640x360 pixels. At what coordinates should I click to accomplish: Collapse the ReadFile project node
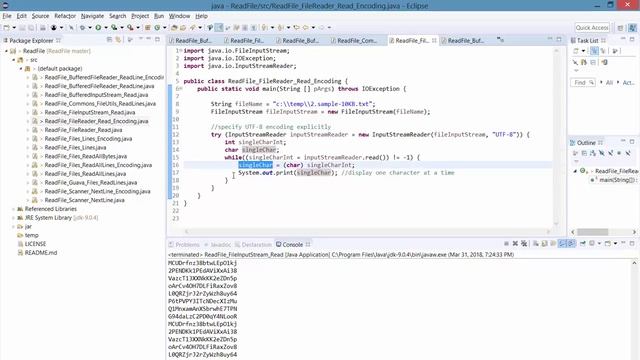tap(6, 51)
